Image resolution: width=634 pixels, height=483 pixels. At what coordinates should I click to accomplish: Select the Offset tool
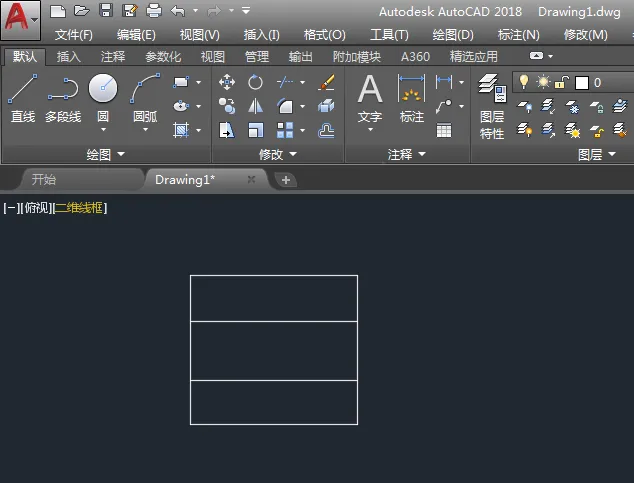coord(326,131)
